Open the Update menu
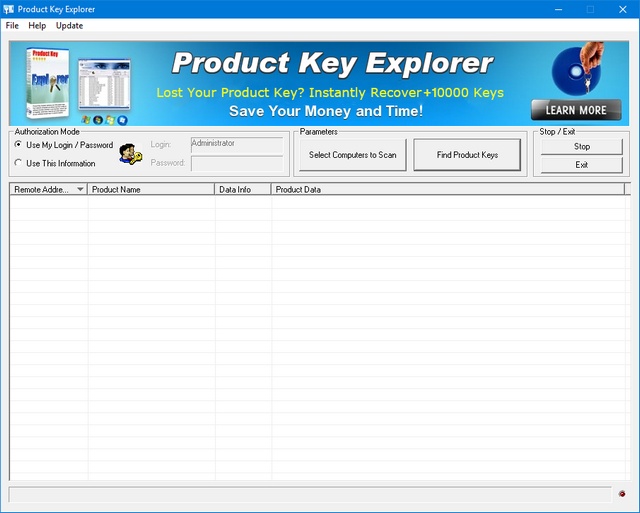640x513 pixels. click(69, 26)
